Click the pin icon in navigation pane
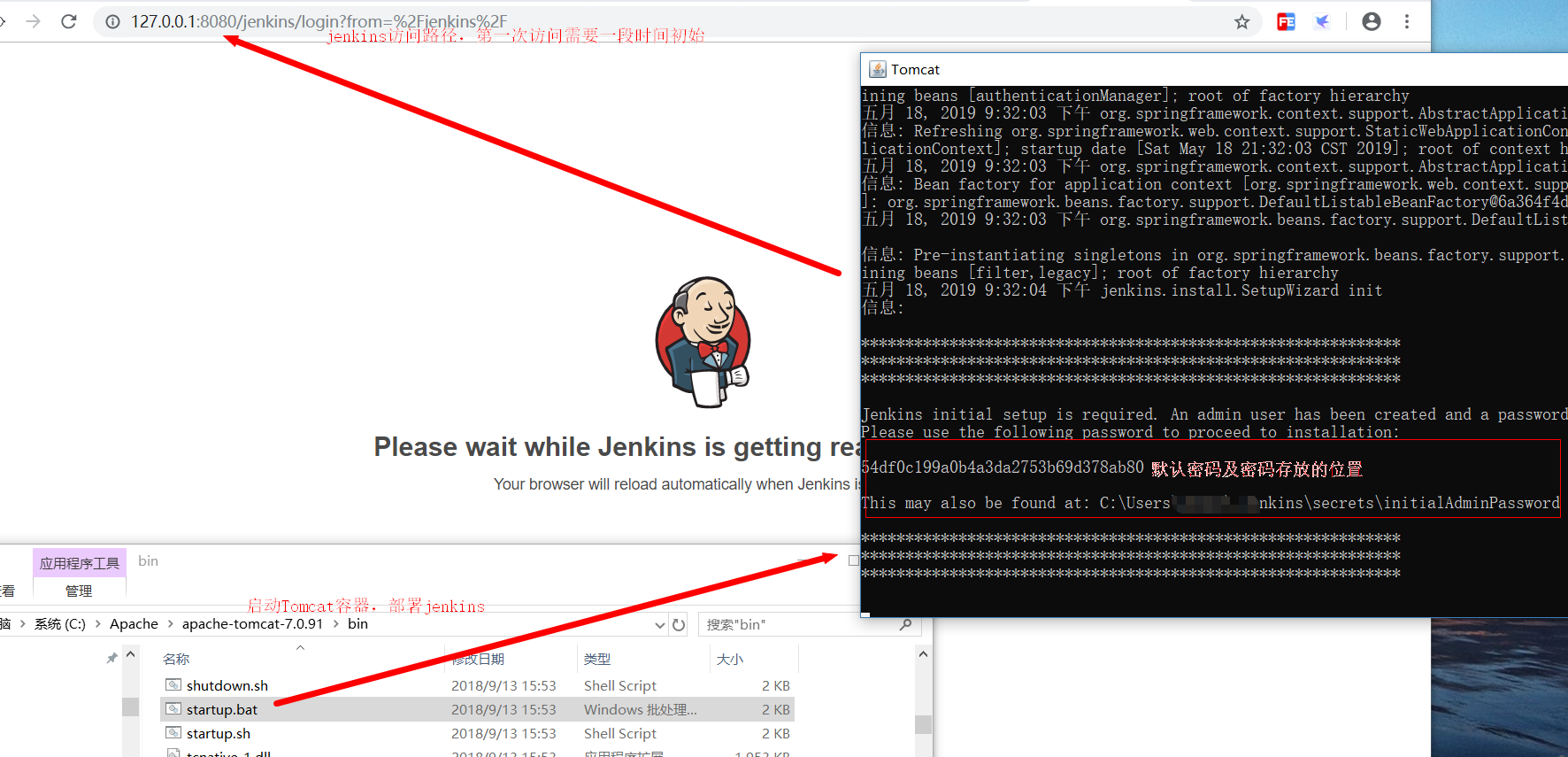 tap(111, 658)
